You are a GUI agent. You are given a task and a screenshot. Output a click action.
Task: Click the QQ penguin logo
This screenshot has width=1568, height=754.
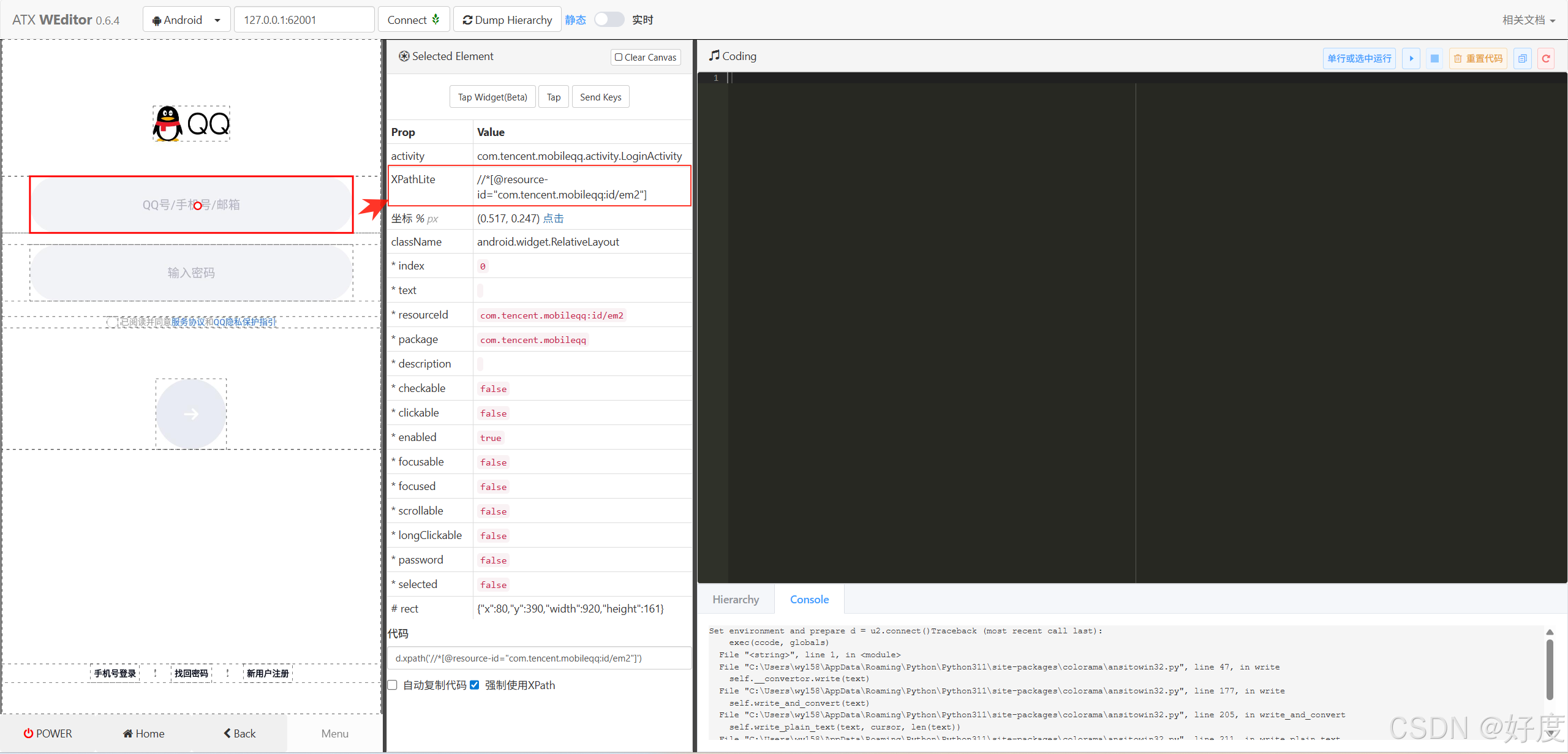coord(167,124)
